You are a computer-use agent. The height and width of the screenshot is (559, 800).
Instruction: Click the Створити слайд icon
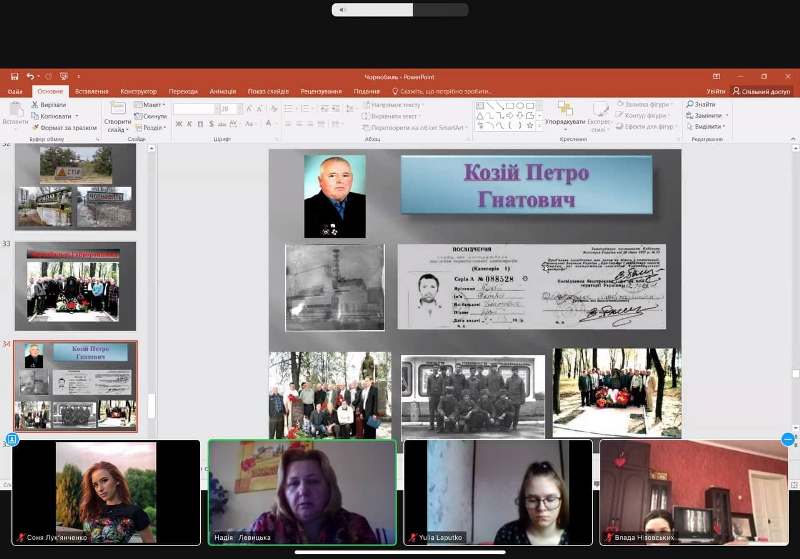pyautogui.click(x=118, y=108)
